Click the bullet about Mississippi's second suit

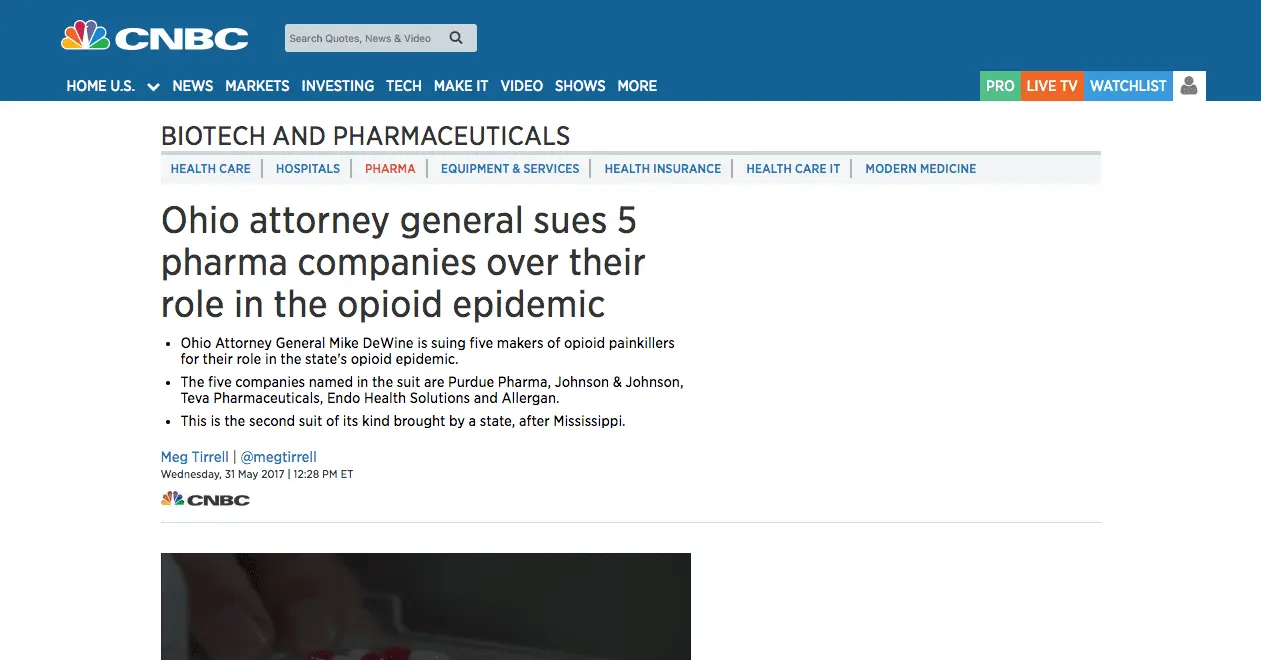(x=403, y=421)
